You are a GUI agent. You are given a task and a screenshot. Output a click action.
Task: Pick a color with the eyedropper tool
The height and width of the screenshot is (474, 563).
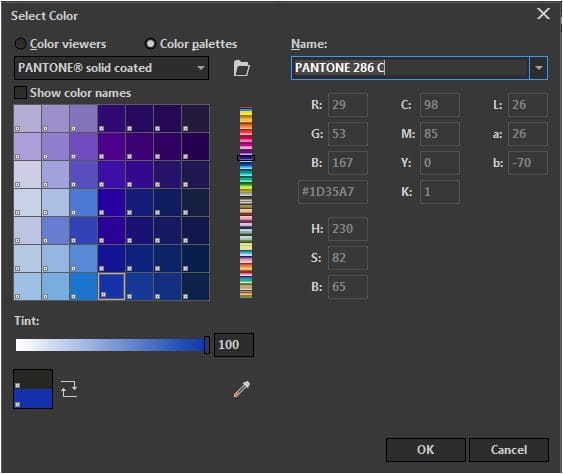click(x=242, y=389)
